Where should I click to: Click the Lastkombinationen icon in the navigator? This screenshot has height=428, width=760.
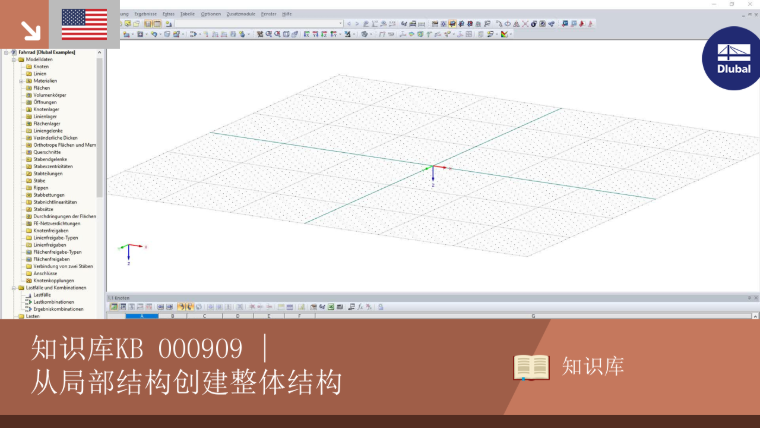(x=29, y=302)
